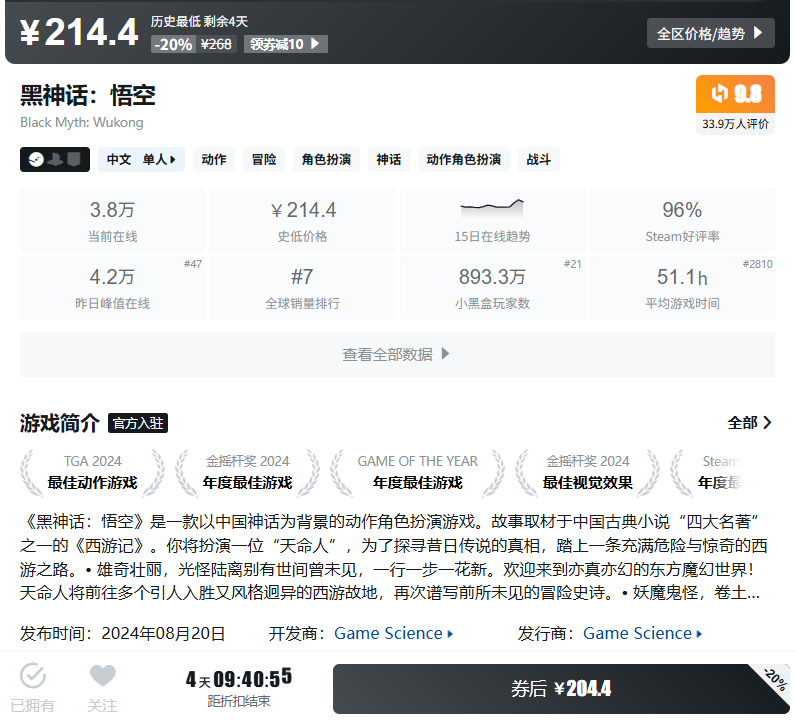Buy with 券后 ¥204.4 button
795x726 pixels.
[x=561, y=688]
